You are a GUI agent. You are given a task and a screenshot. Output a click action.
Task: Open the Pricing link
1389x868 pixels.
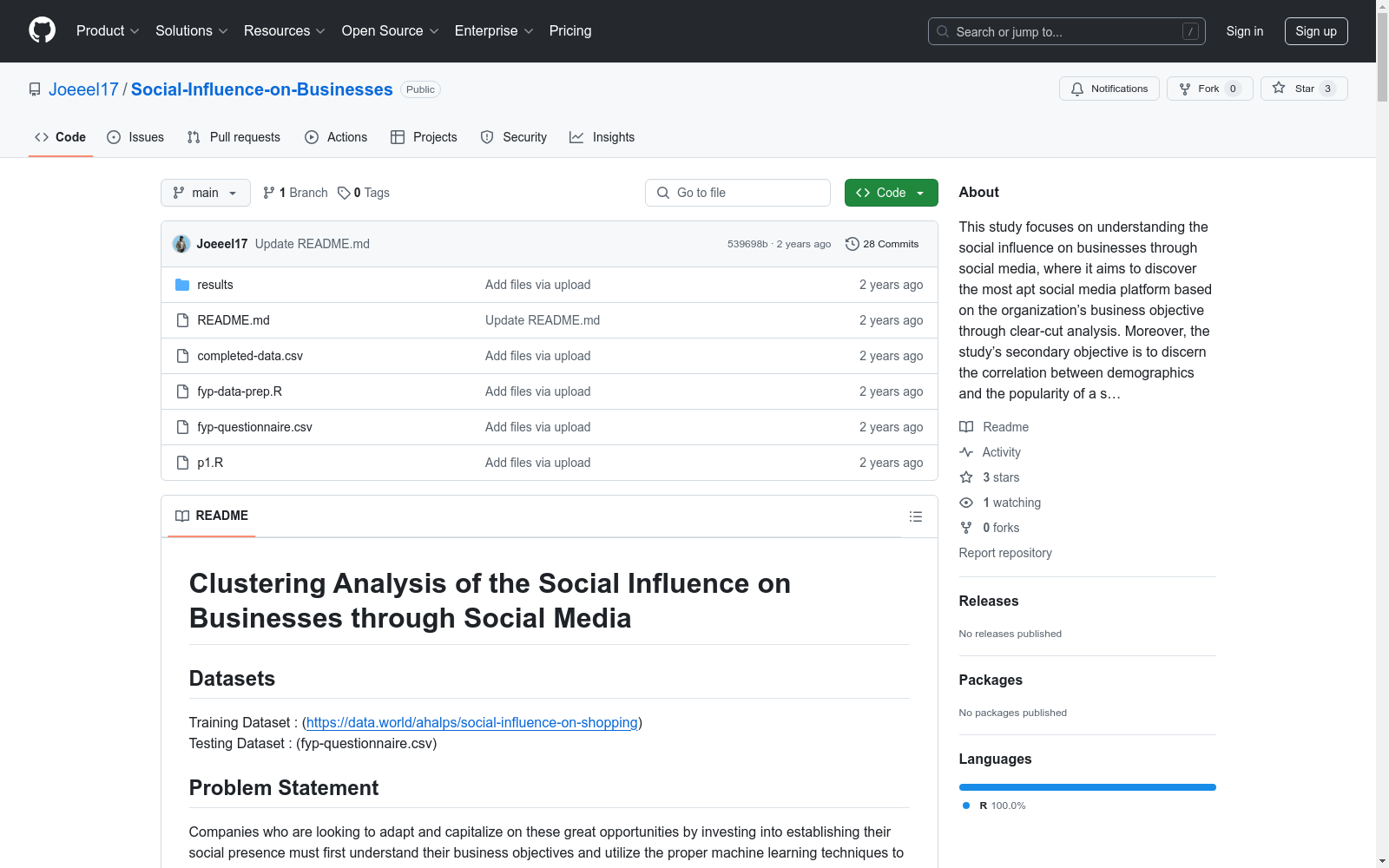(x=570, y=30)
